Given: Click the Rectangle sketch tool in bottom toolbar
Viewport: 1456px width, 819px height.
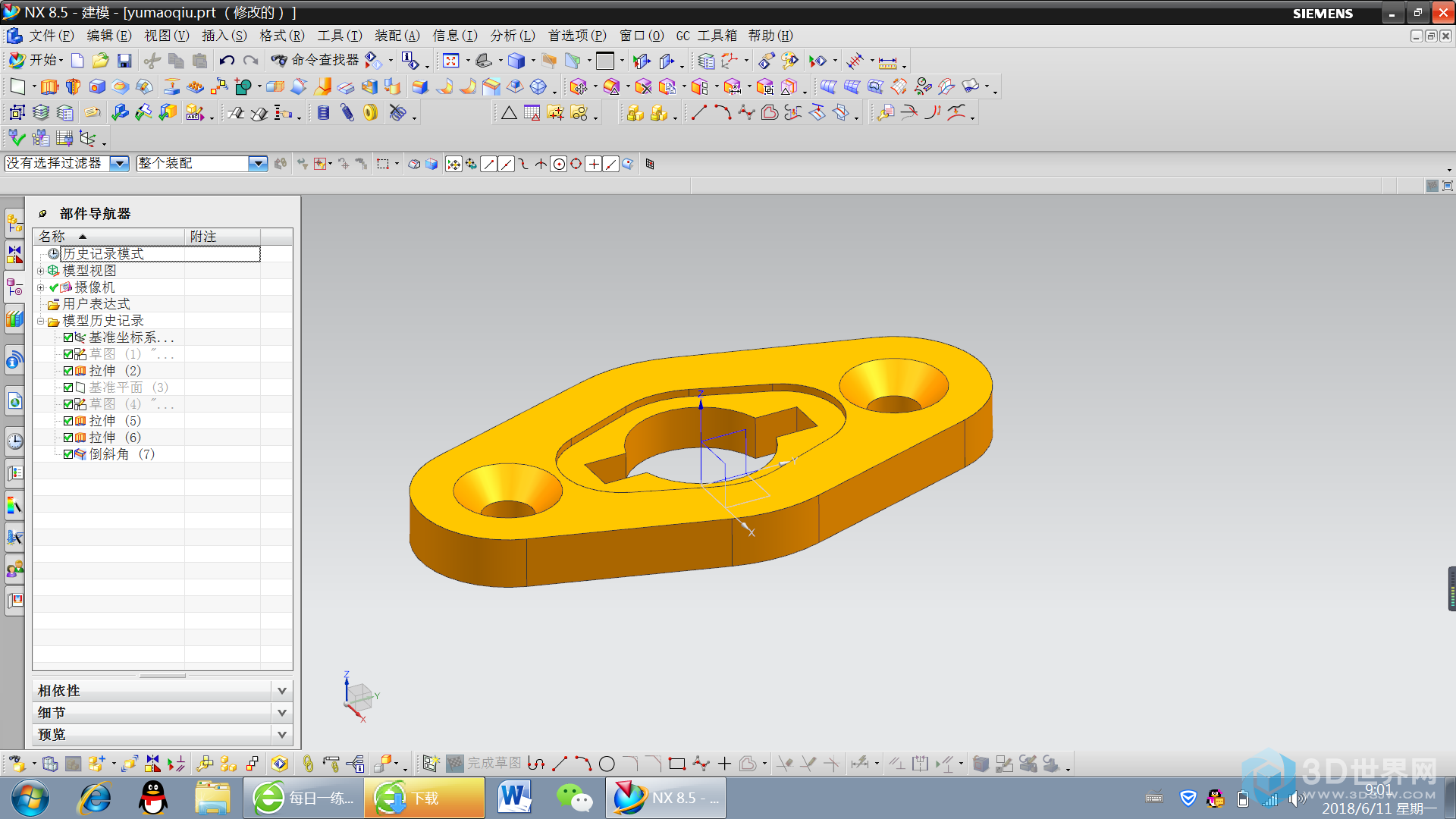Looking at the screenshot, I should (677, 764).
